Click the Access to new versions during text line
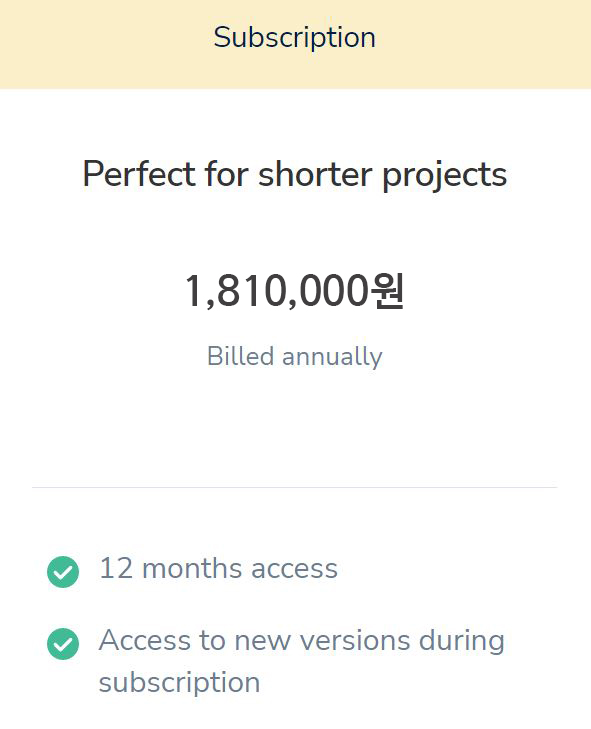591x729 pixels. point(302,641)
